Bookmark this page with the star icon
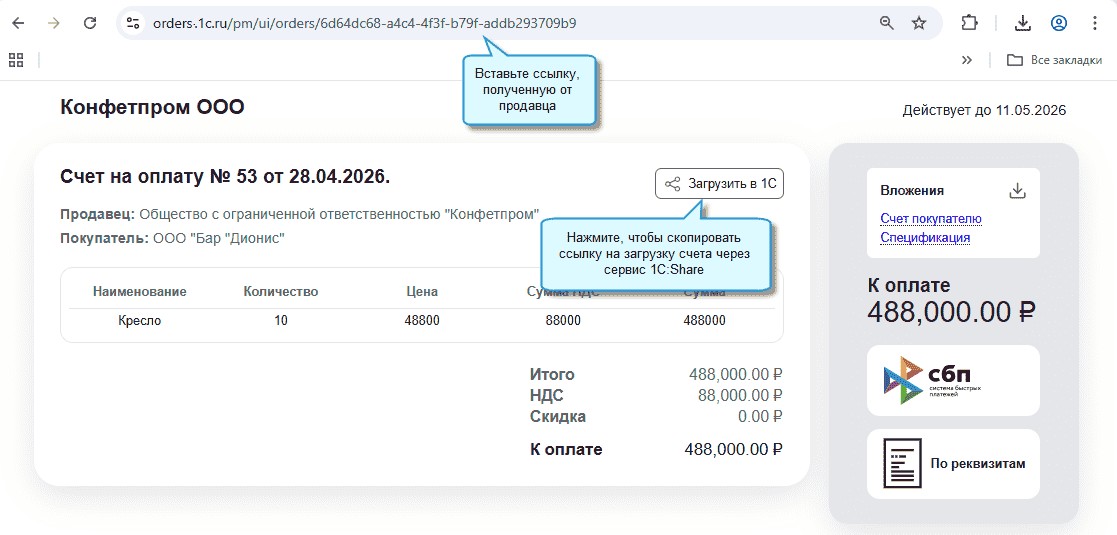The width and height of the screenshot is (1117, 535). [919, 23]
